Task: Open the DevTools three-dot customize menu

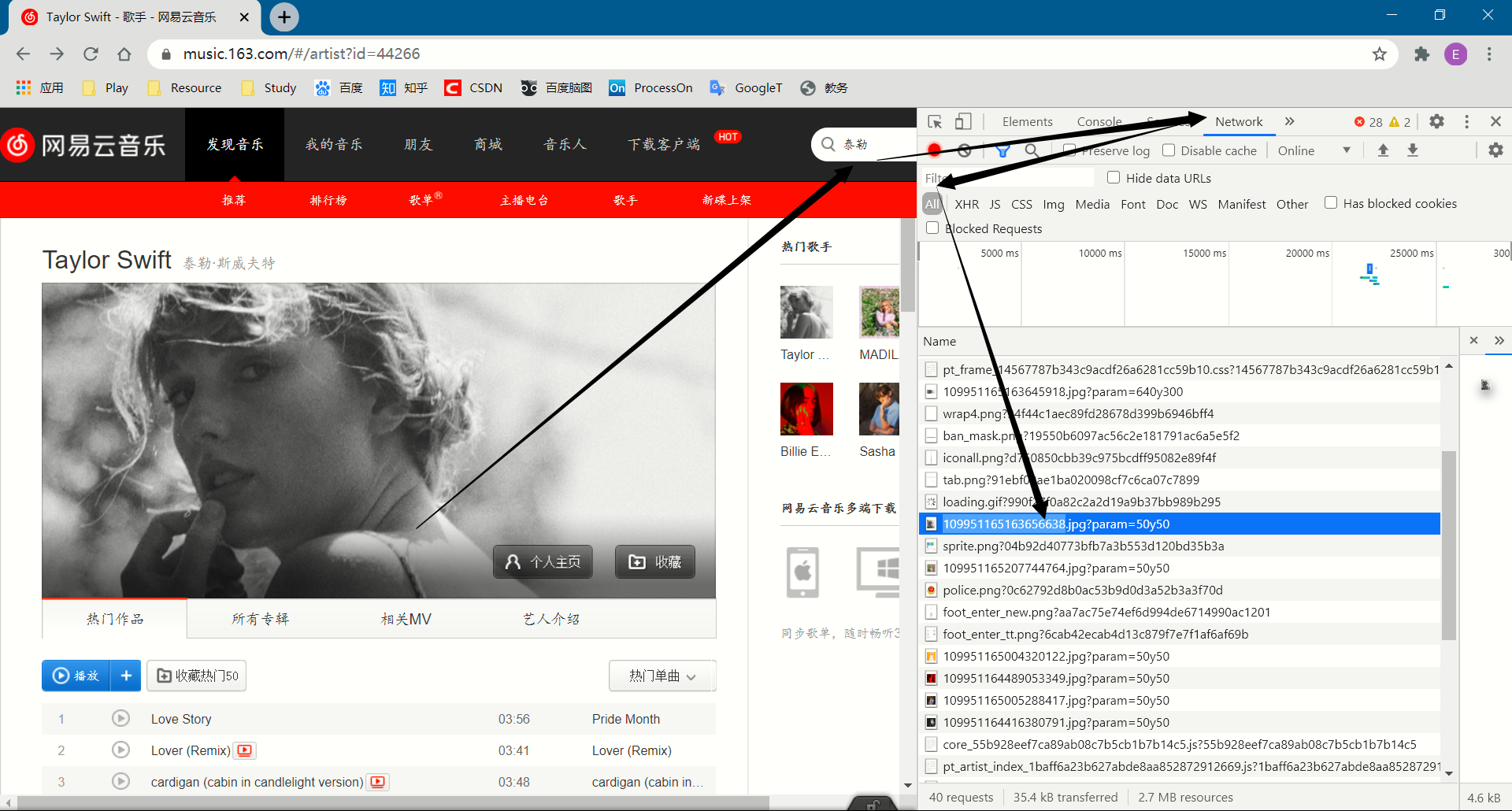Action: 1466,121
